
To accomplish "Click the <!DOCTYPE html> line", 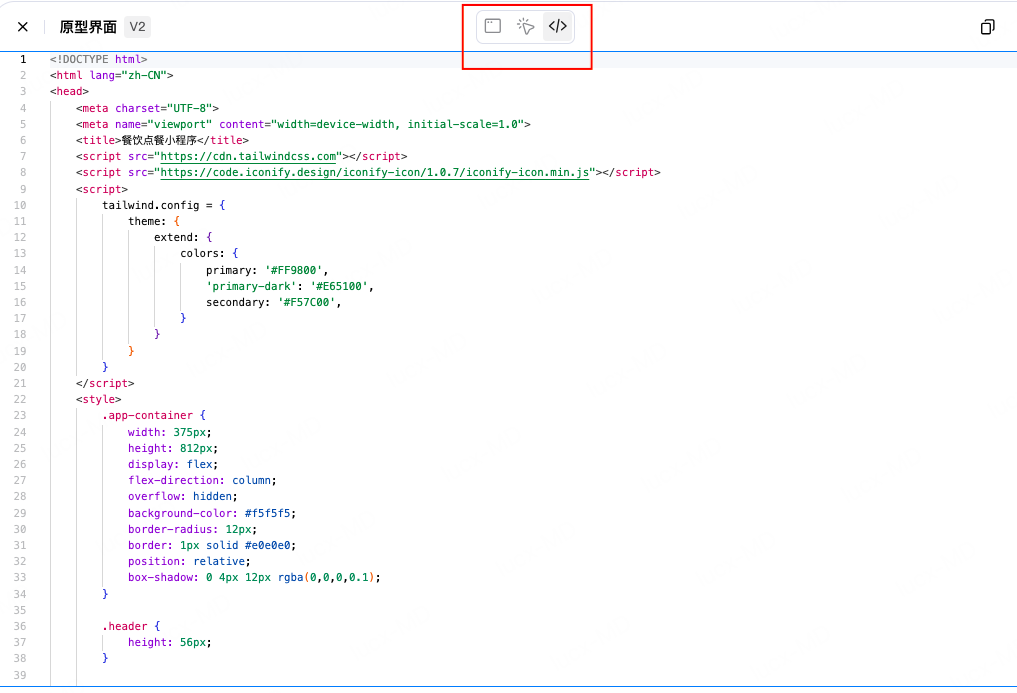I will [99, 60].
